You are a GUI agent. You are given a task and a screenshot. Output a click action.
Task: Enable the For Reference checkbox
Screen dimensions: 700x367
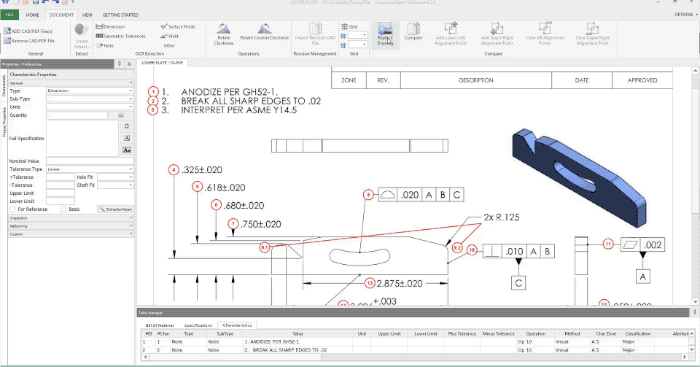(x=12, y=209)
